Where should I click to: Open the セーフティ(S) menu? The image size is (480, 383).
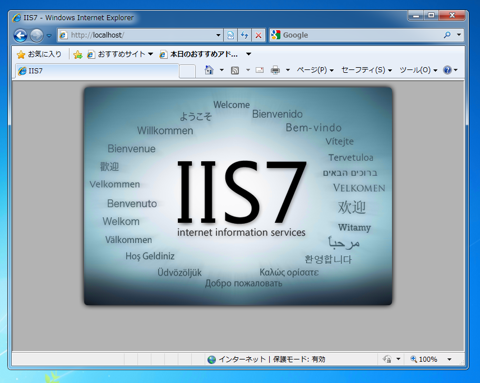point(366,70)
